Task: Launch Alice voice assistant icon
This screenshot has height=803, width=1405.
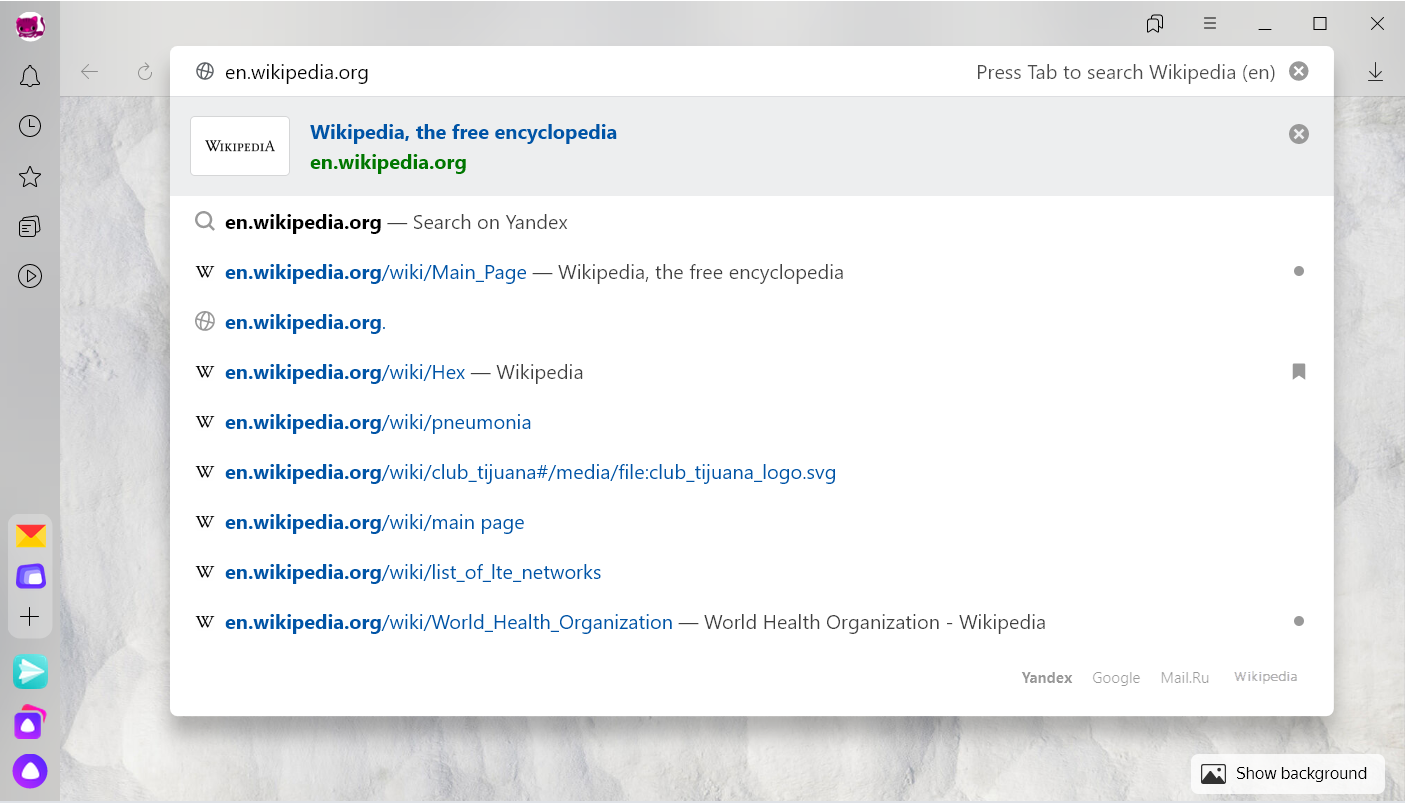Action: (x=30, y=771)
